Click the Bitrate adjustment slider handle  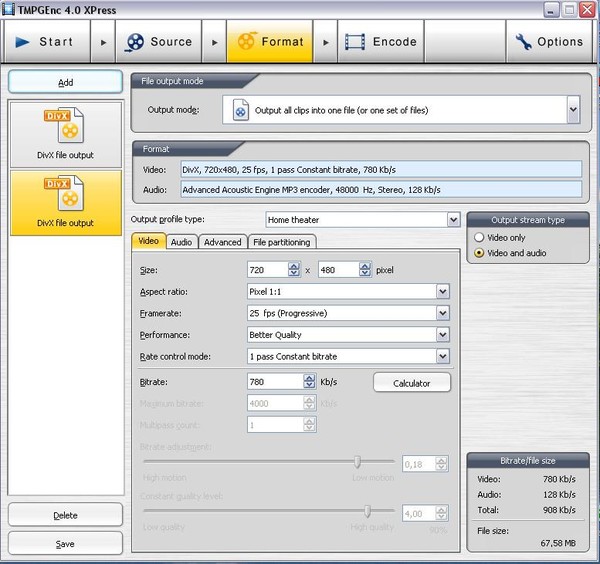tap(357, 461)
